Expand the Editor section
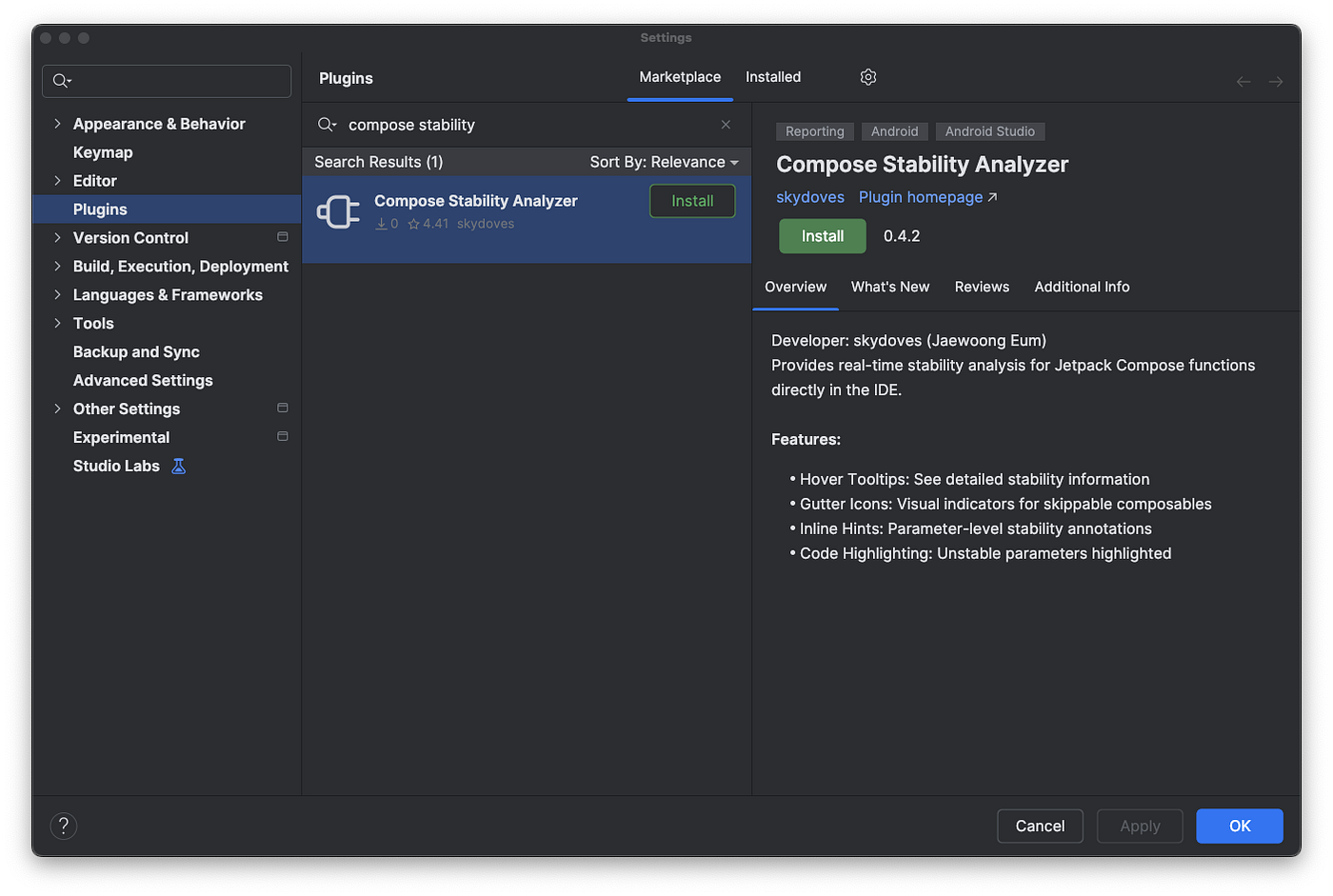This screenshot has width=1333, height=896. pyautogui.click(x=57, y=181)
